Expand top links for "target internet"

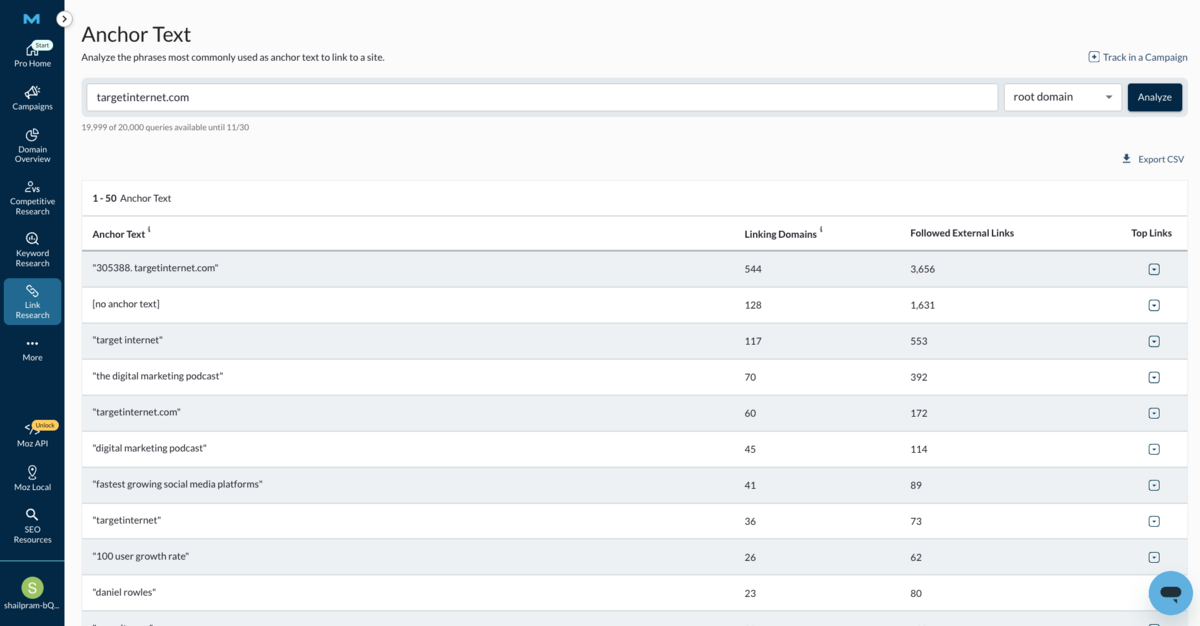click(x=1154, y=341)
